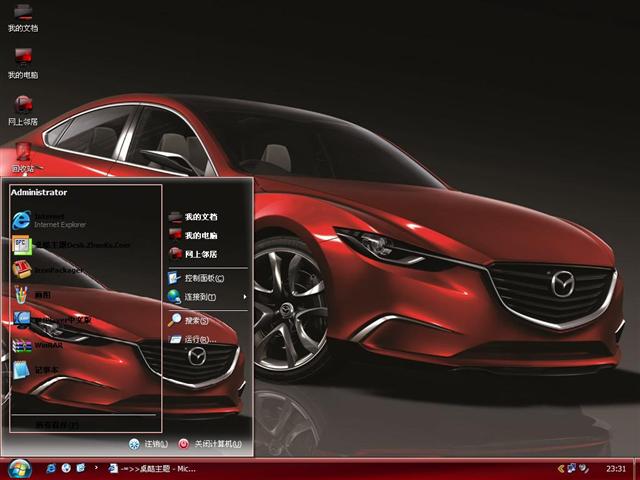Image resolution: width=640 pixels, height=480 pixels.
Task: Expand the 连接到 submenu arrow
Action: (243, 297)
